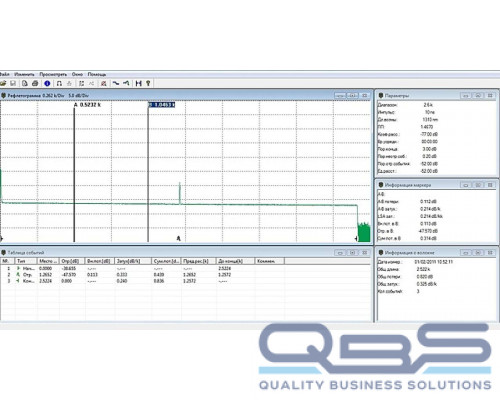Screen dimensions: 500x400
Task: Click the 1.4670 refractive index value
Action: coord(427,127)
